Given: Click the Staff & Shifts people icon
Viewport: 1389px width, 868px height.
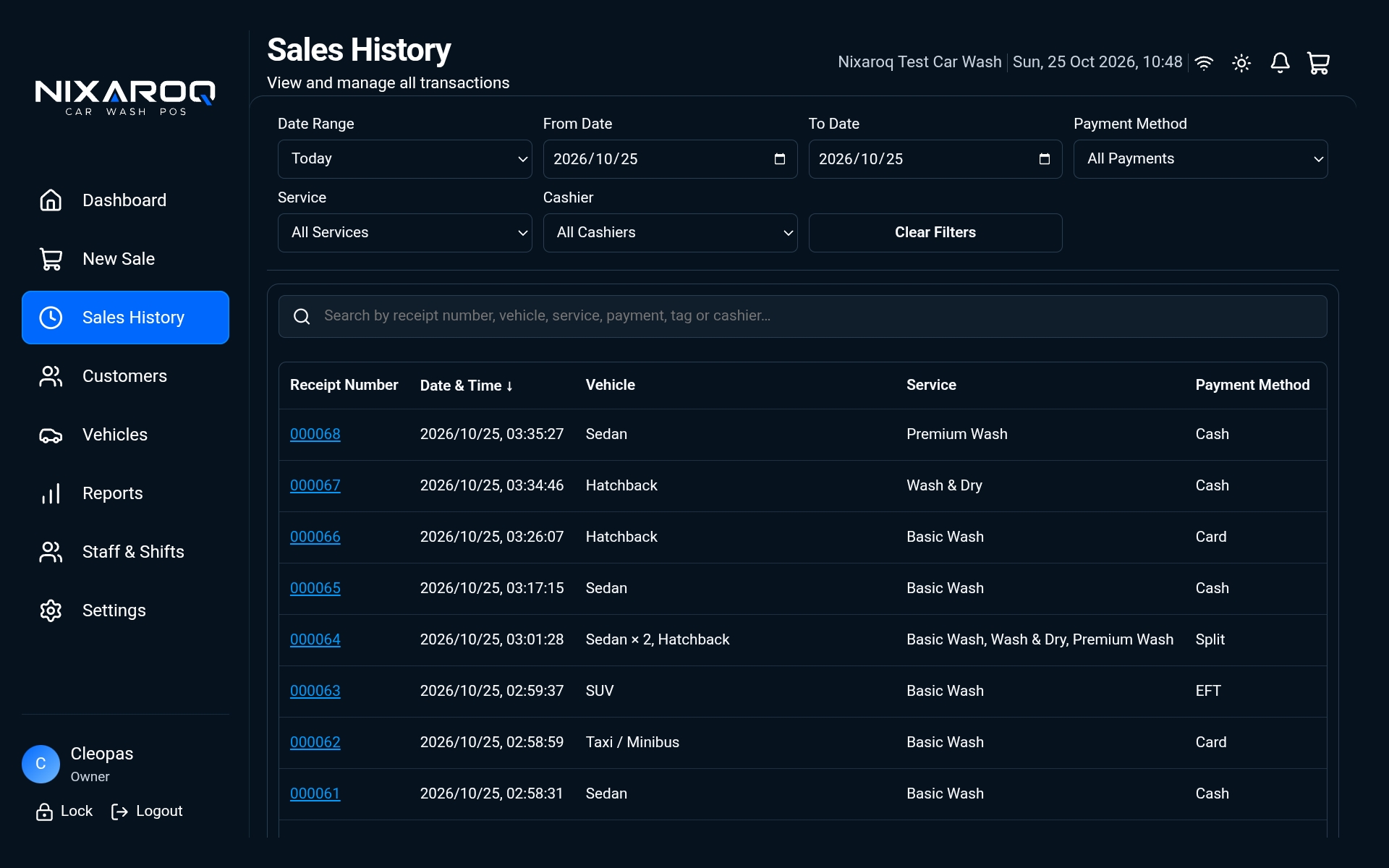Looking at the screenshot, I should 51,552.
